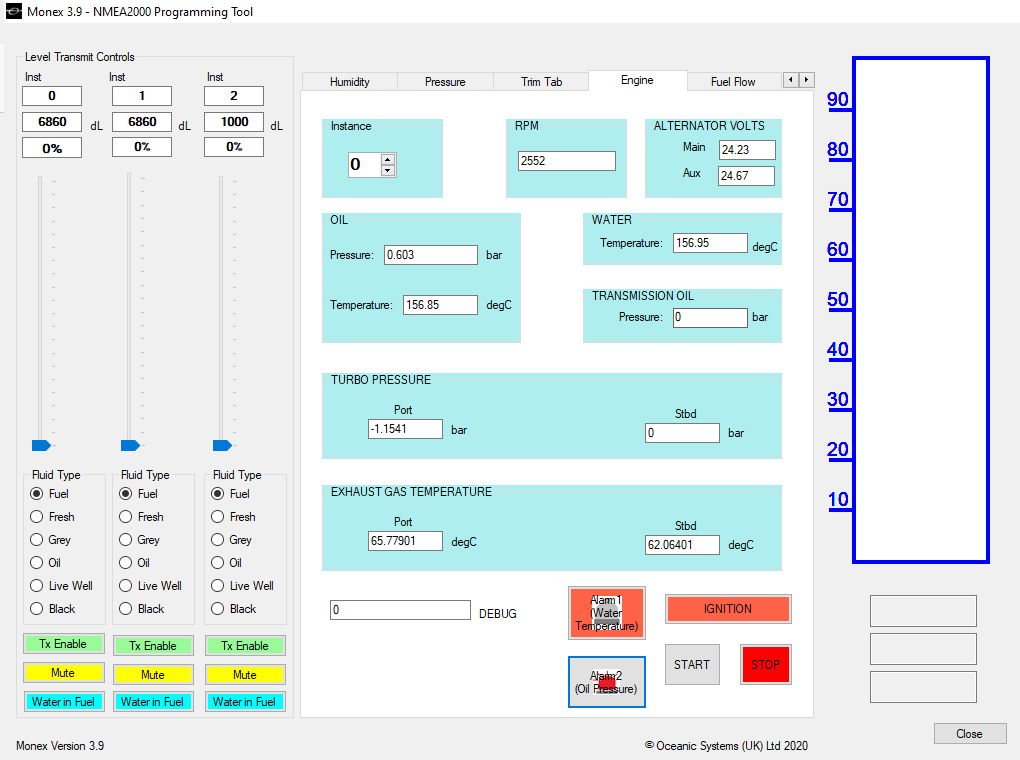Click the START engine button
This screenshot has height=760, width=1020.
click(692, 664)
